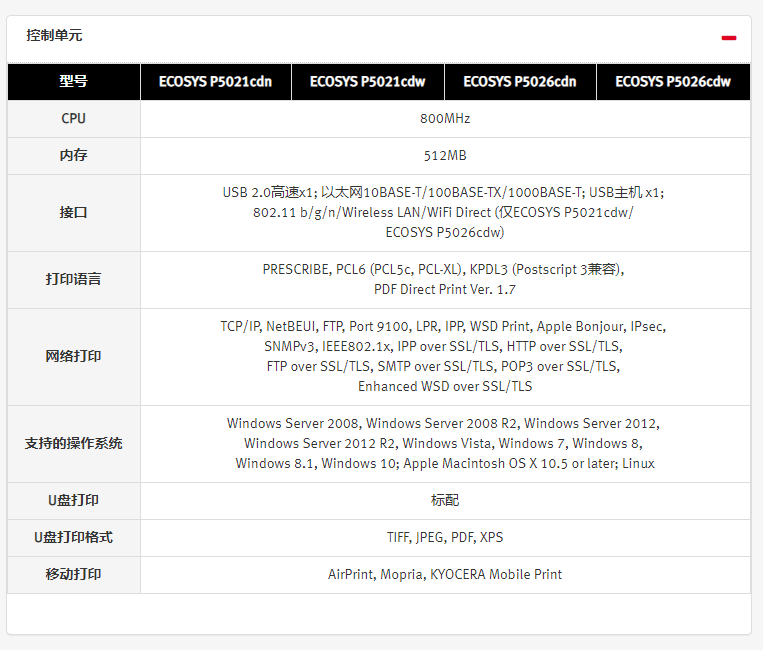Select the ECOSYS P5021cdw column header

click(367, 82)
